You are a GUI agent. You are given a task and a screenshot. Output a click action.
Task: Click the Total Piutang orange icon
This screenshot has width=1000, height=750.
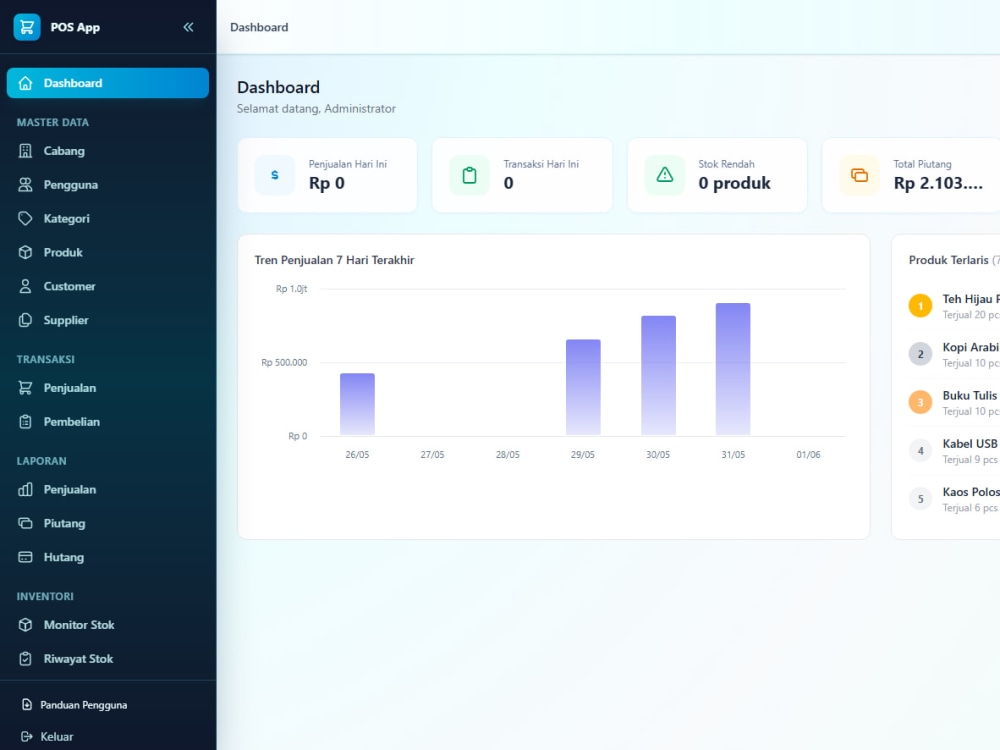point(859,175)
